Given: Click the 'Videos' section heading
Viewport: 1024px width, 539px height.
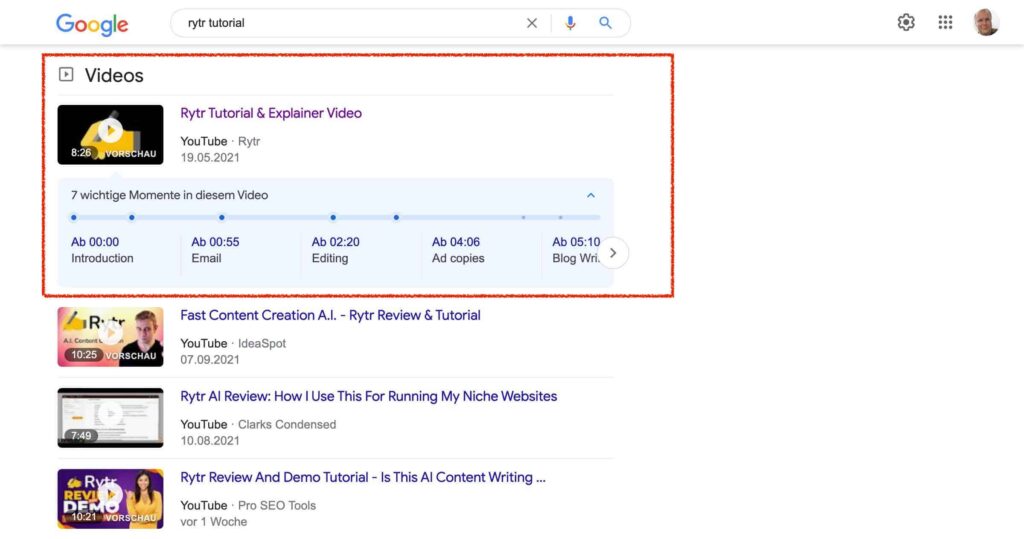Looking at the screenshot, I should click(x=114, y=75).
